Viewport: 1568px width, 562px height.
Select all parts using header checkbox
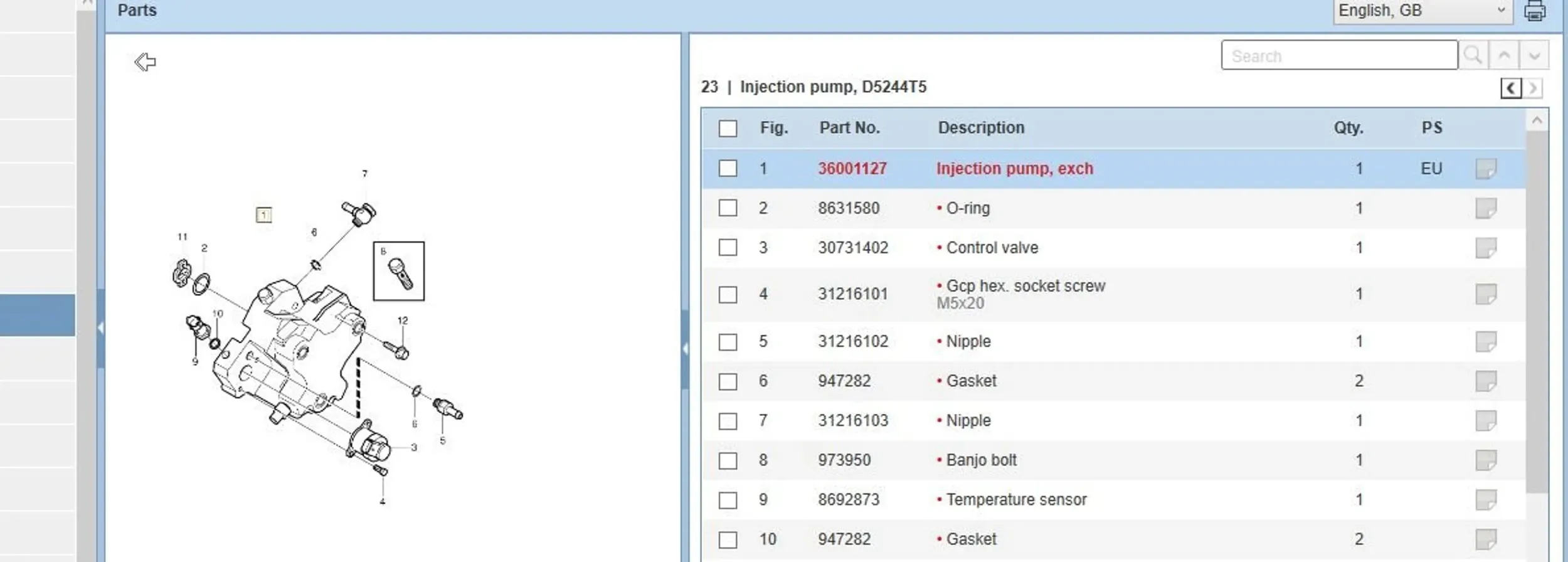[728, 129]
